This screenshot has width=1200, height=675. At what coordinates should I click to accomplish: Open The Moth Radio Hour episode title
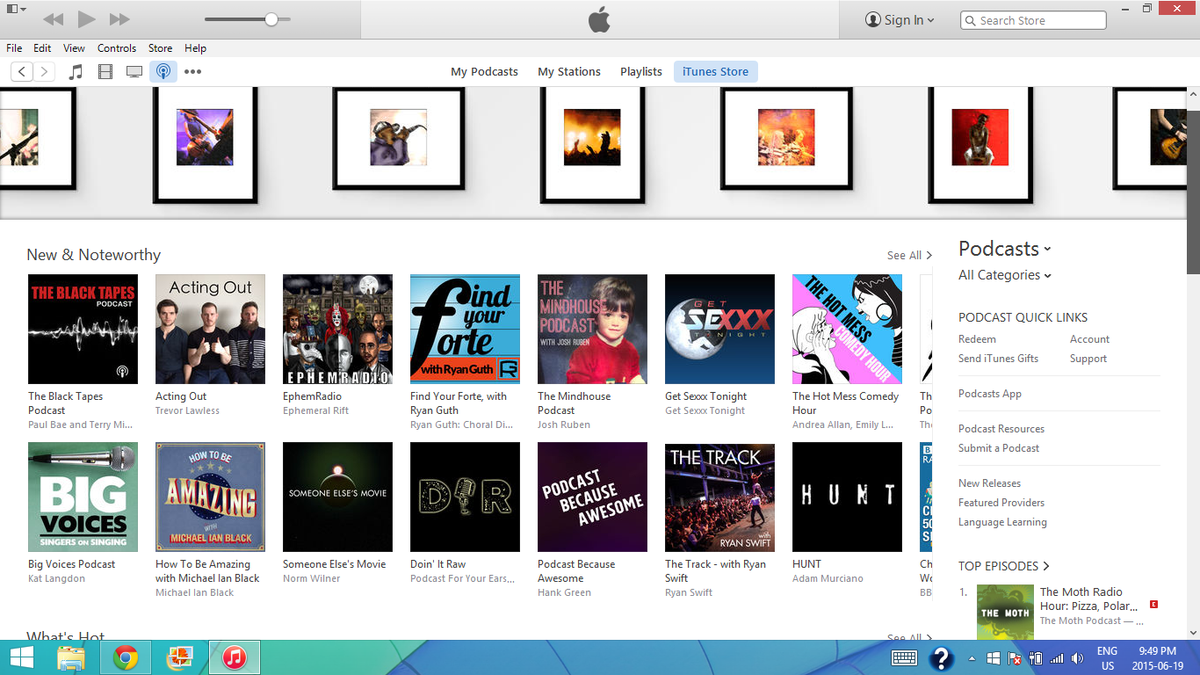[1088, 598]
